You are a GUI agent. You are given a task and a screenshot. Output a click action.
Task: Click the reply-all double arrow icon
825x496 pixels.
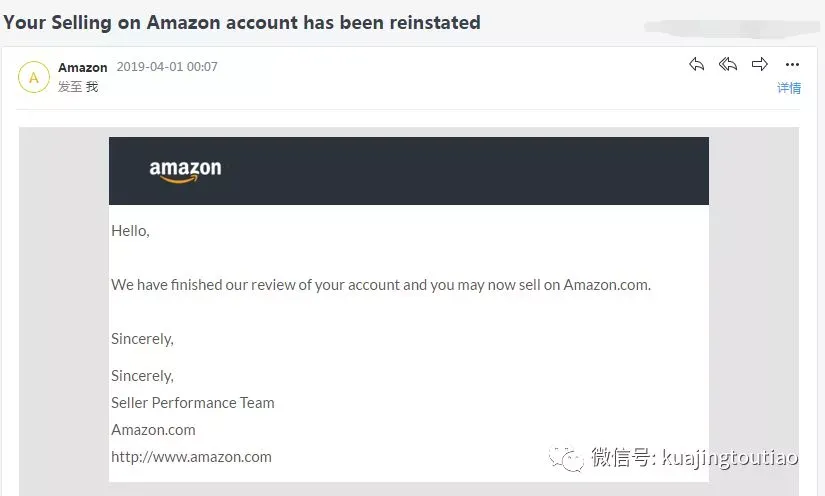click(728, 65)
